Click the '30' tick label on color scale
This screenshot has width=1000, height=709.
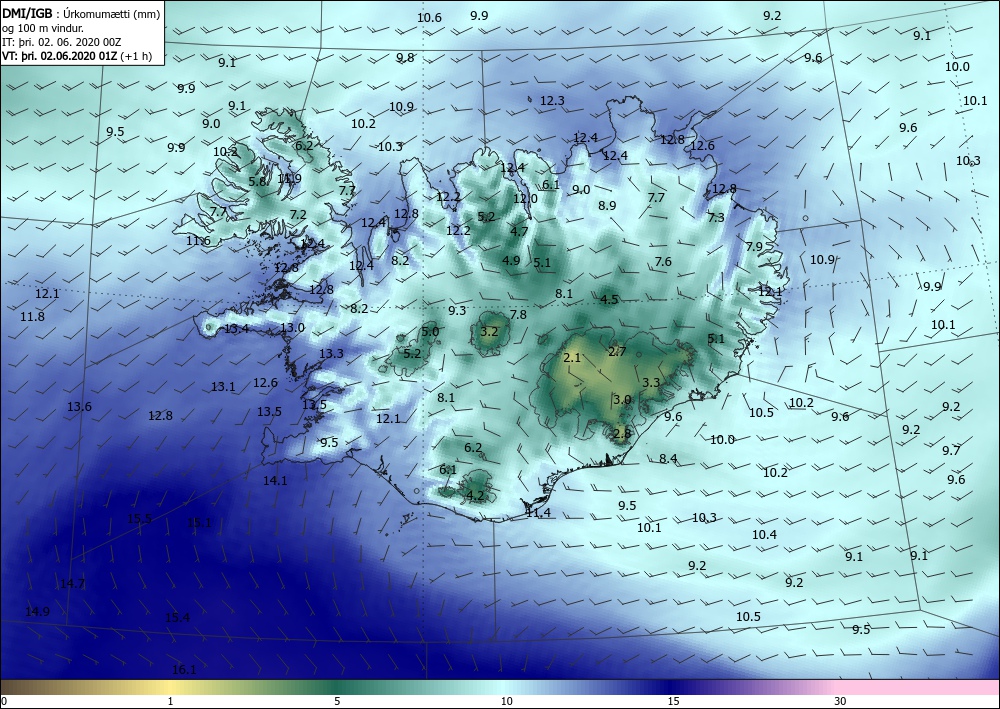click(841, 702)
